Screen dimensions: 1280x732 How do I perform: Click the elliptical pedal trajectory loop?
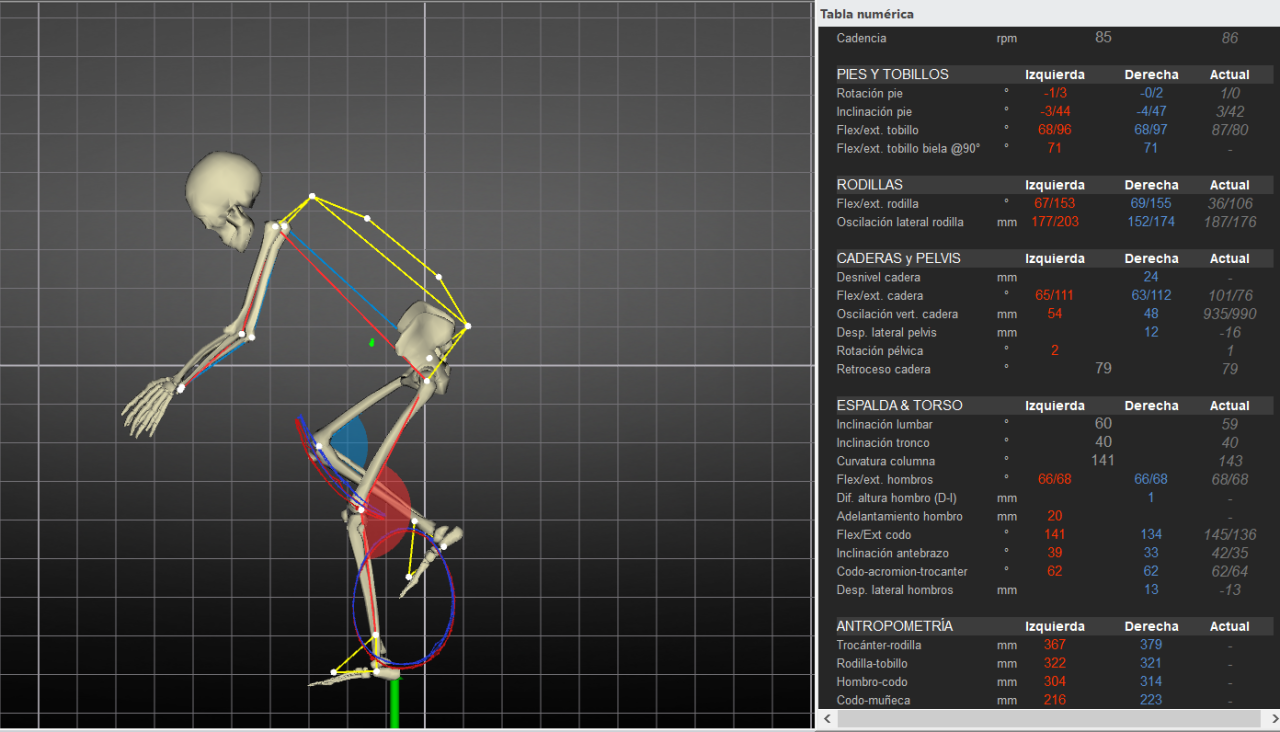(403, 598)
